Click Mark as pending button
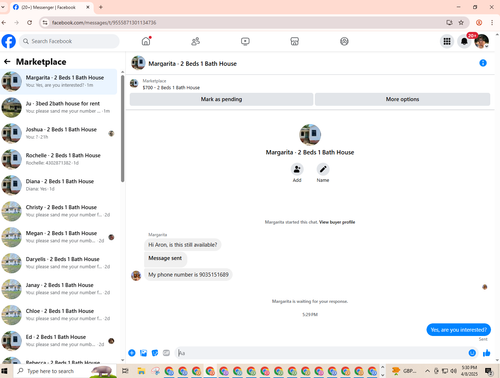This screenshot has height=378, width=500. coord(221,99)
